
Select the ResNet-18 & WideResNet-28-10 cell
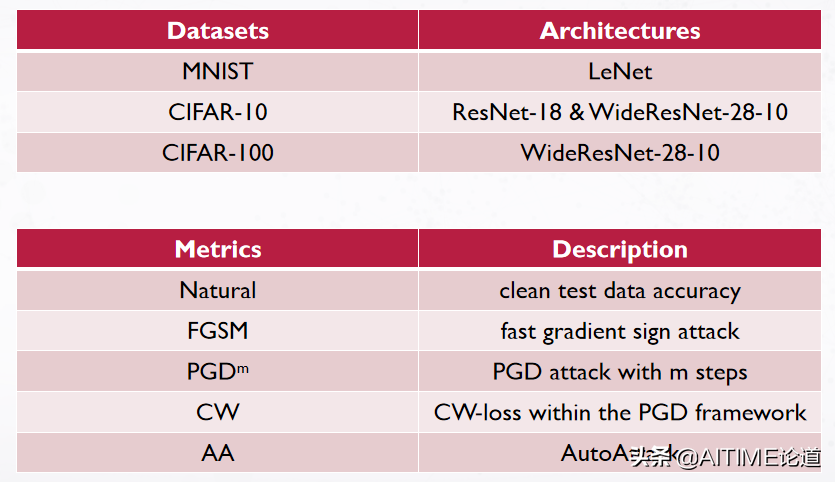pyautogui.click(x=620, y=112)
